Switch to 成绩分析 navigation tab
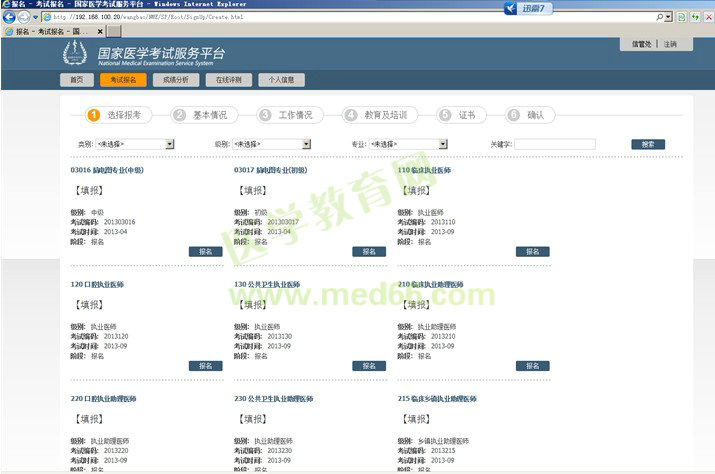 coord(176,80)
